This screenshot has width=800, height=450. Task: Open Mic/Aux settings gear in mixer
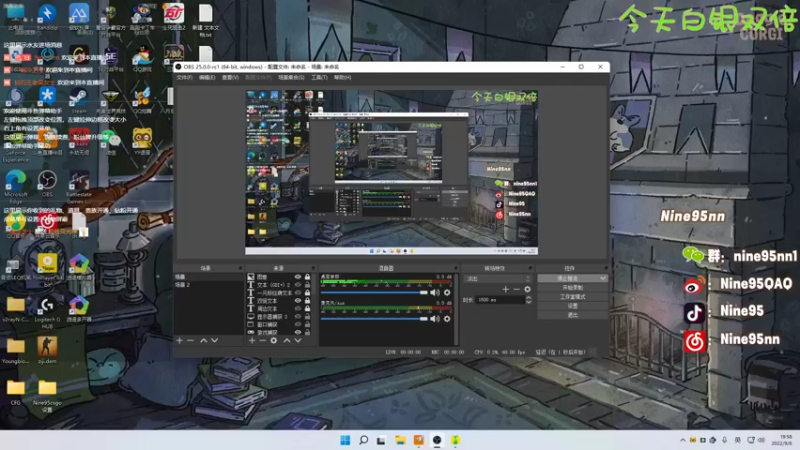pyautogui.click(x=447, y=319)
